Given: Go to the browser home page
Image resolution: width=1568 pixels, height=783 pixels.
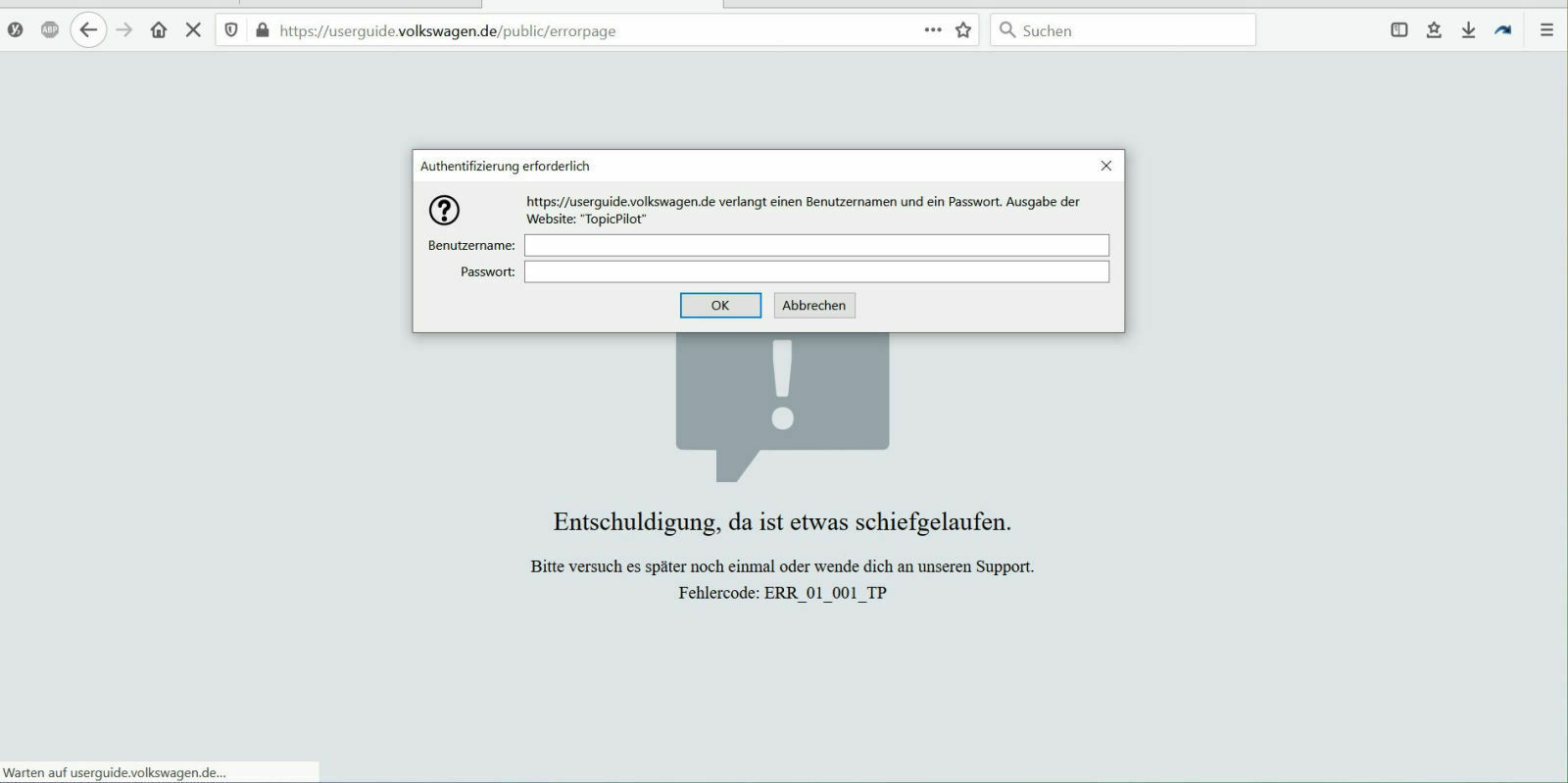Looking at the screenshot, I should click(159, 30).
